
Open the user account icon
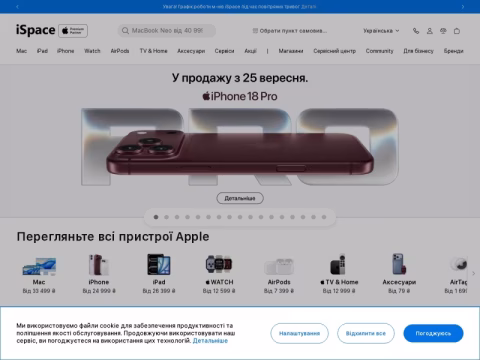coord(429,31)
